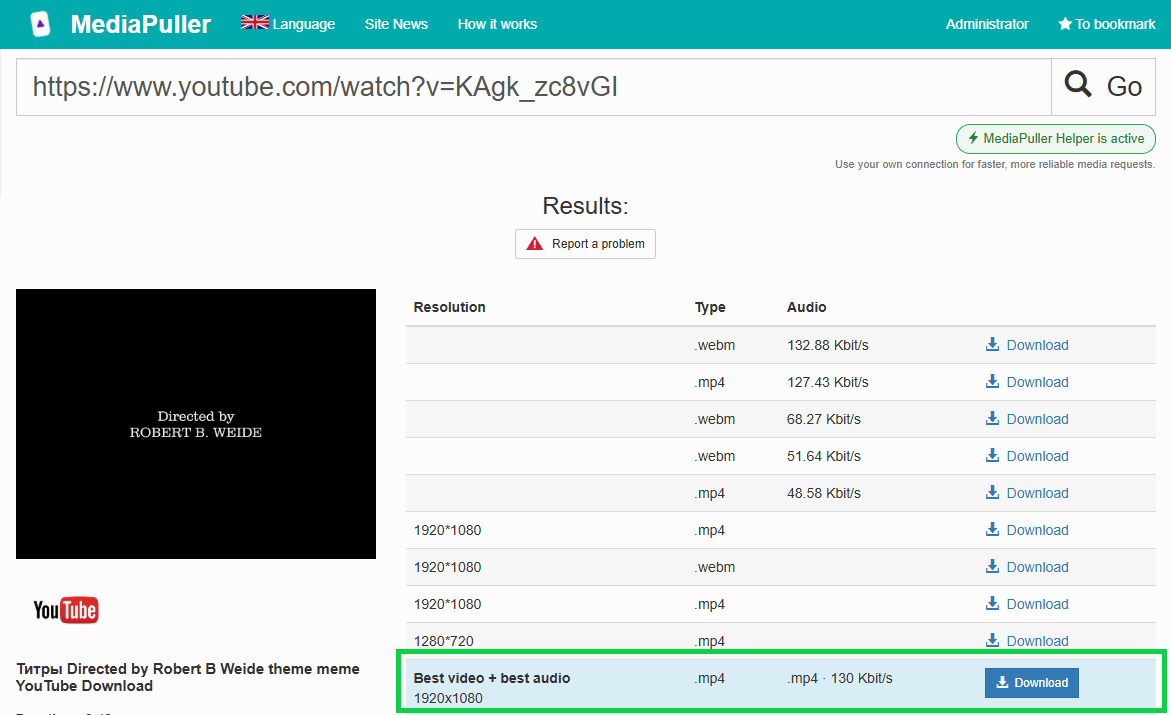
Task: Click the UK flag language icon
Action: pos(255,22)
